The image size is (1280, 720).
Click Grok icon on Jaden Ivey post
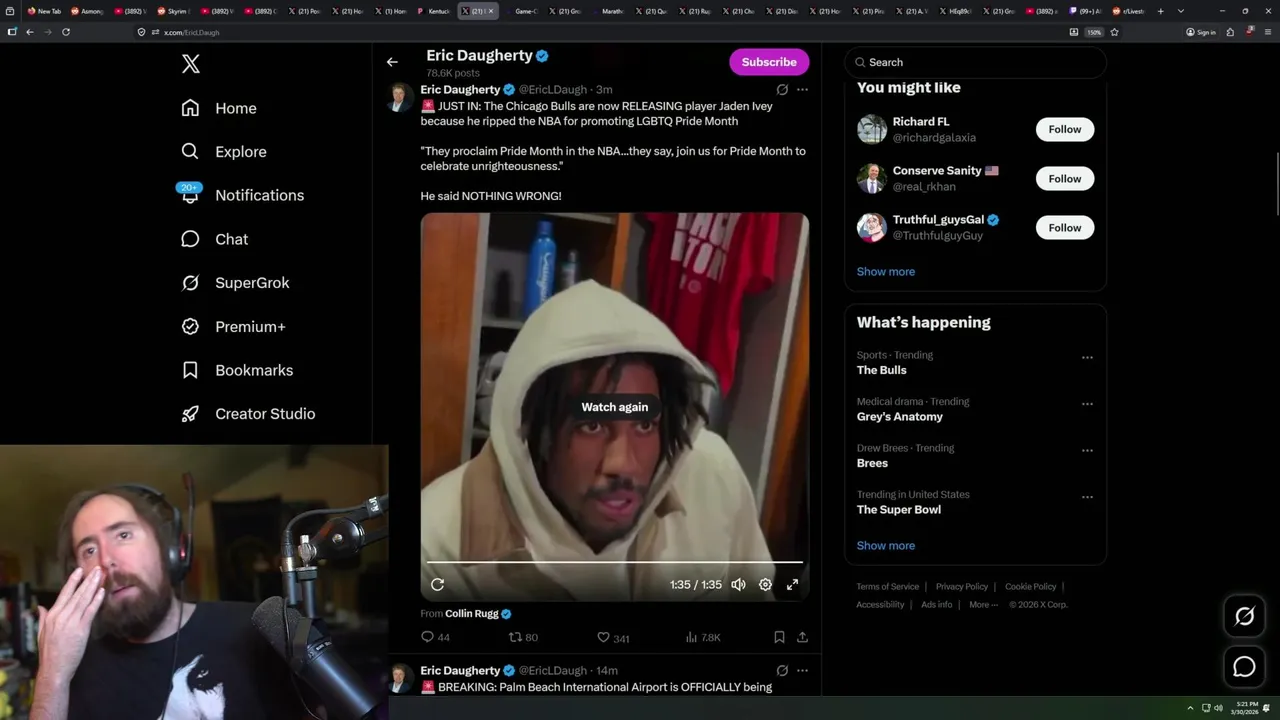pos(782,90)
